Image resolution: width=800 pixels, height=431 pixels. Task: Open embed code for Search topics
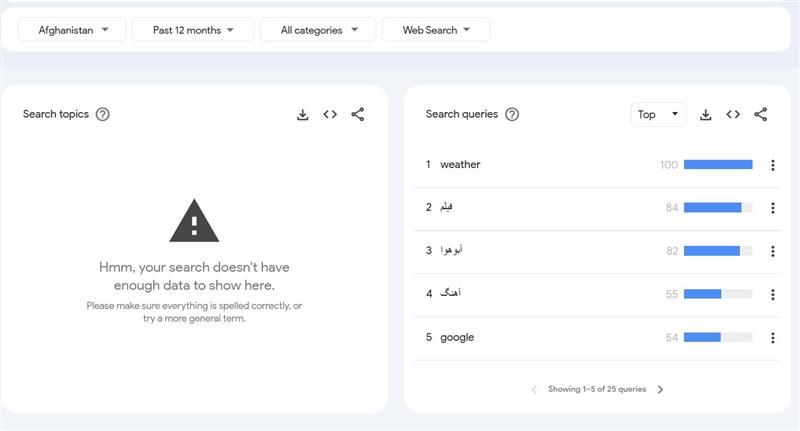[330, 115]
